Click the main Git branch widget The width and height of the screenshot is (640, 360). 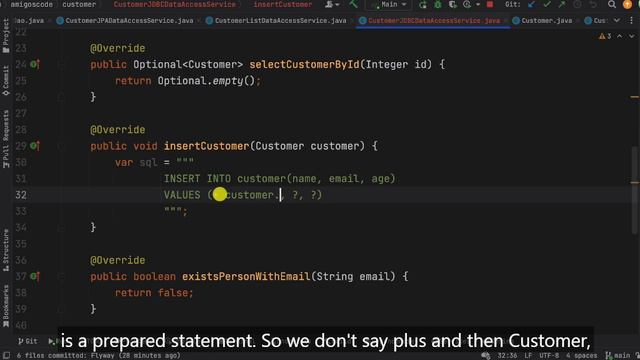point(619,356)
